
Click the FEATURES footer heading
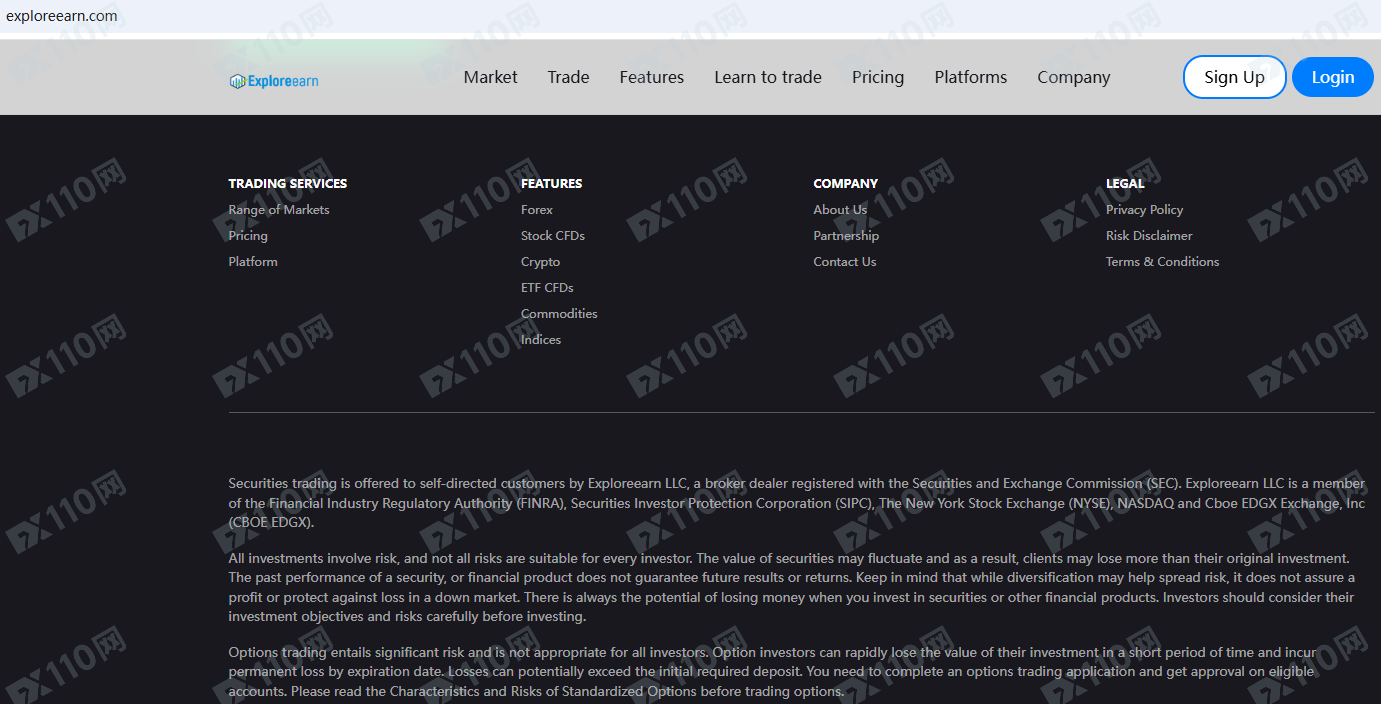tap(551, 184)
